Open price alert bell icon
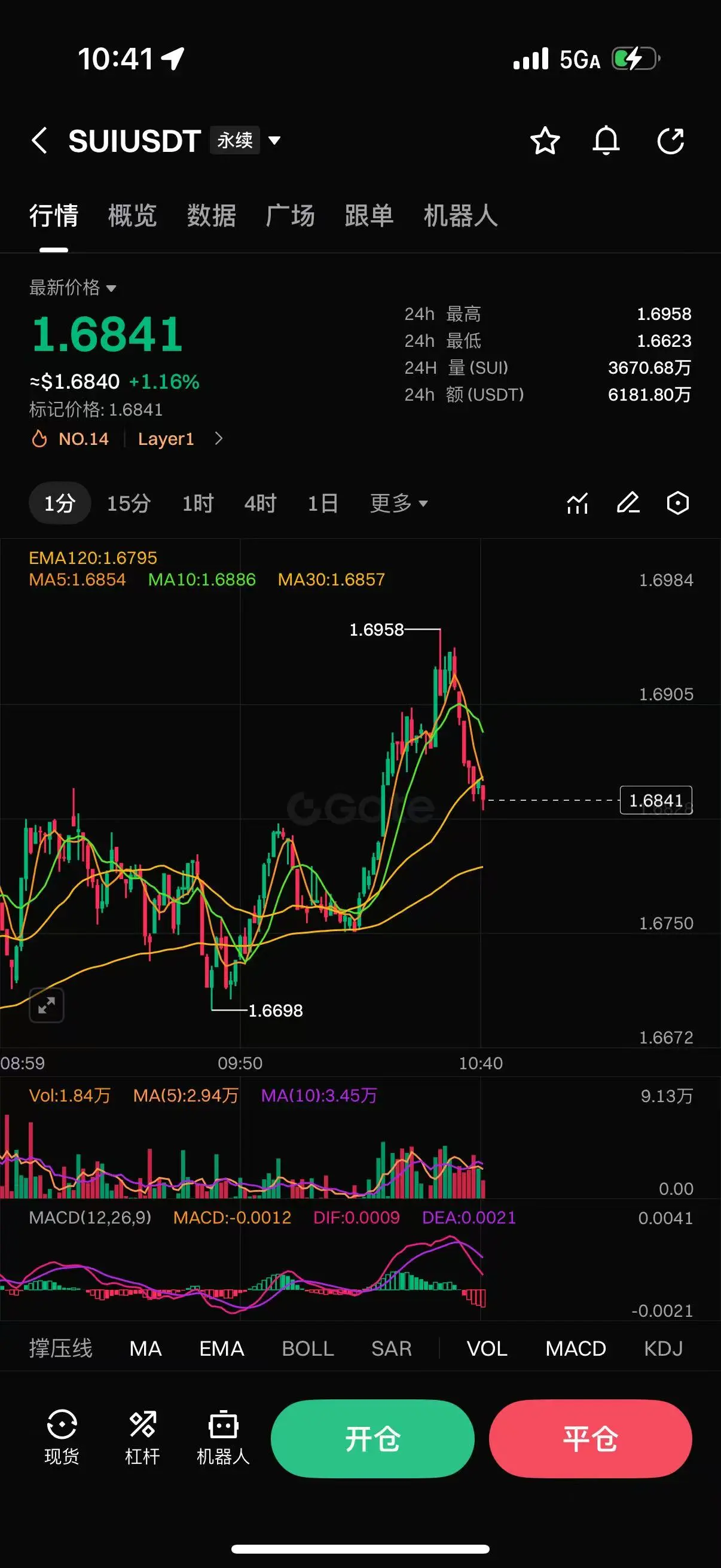This screenshot has width=721, height=1568. coord(606,141)
